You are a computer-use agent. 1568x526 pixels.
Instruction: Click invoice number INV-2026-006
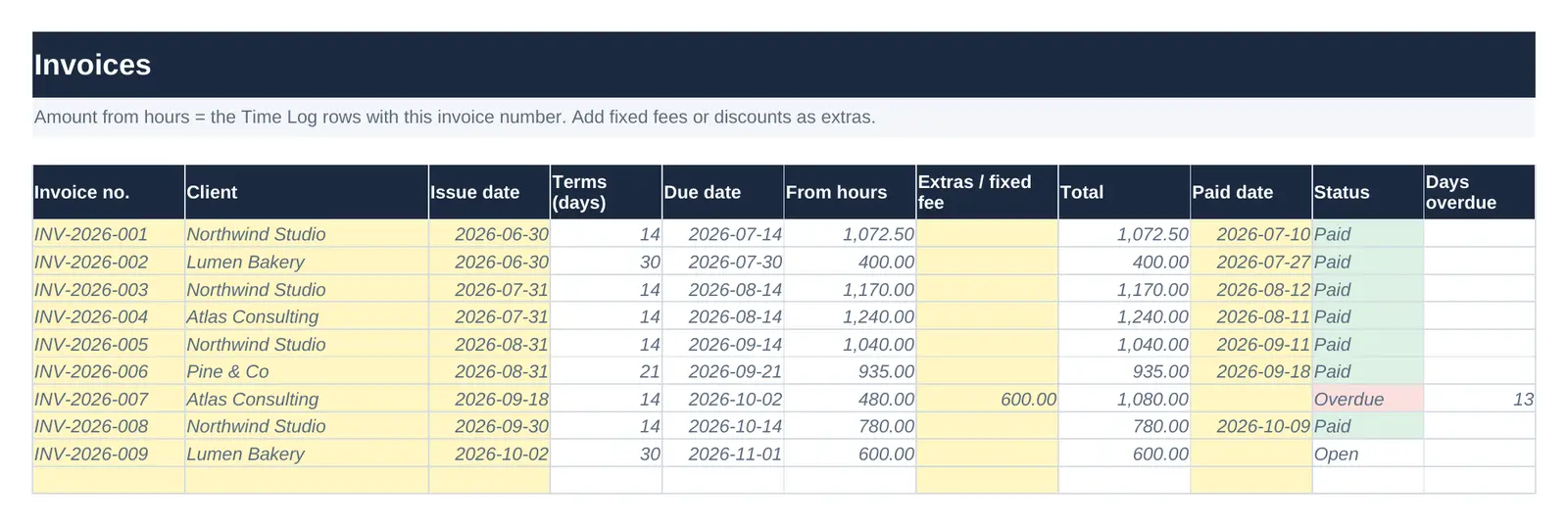click(109, 371)
